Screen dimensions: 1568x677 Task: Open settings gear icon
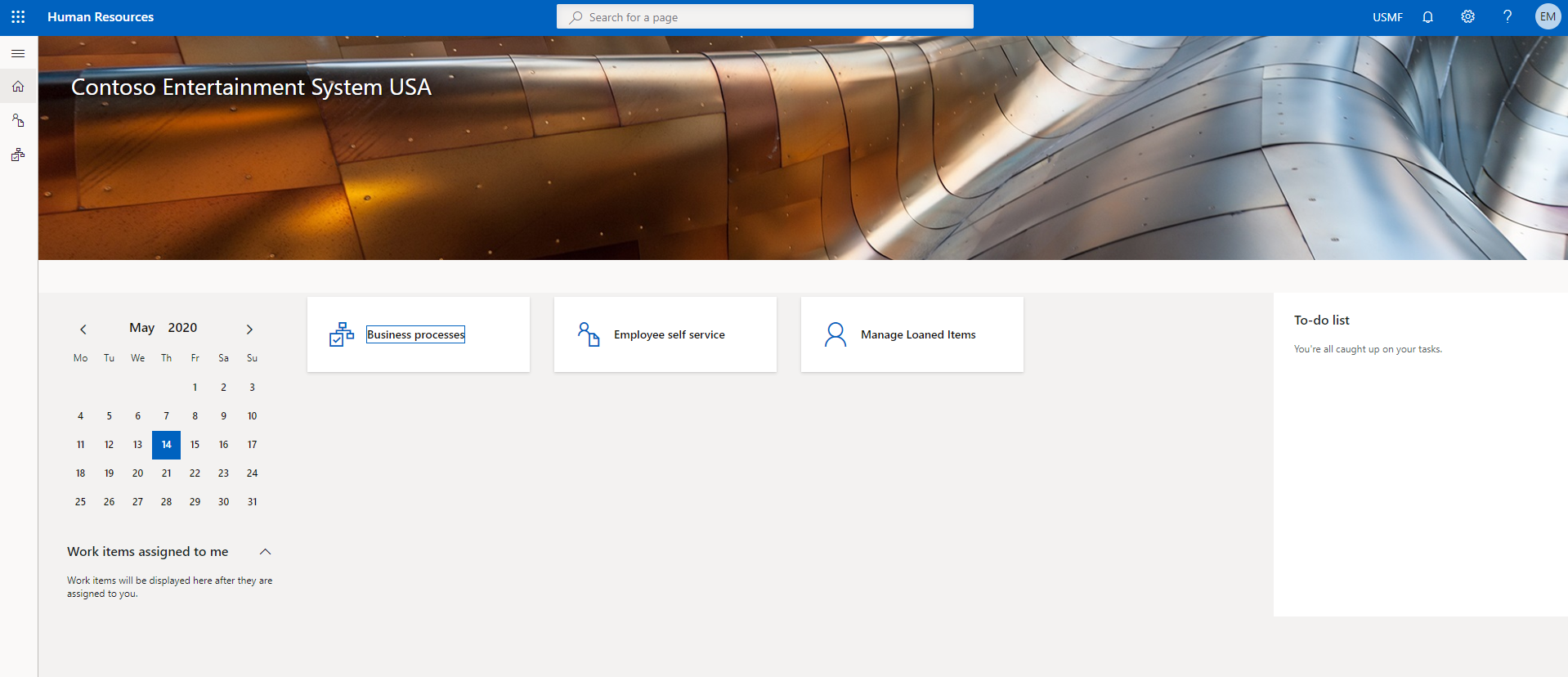pyautogui.click(x=1467, y=17)
